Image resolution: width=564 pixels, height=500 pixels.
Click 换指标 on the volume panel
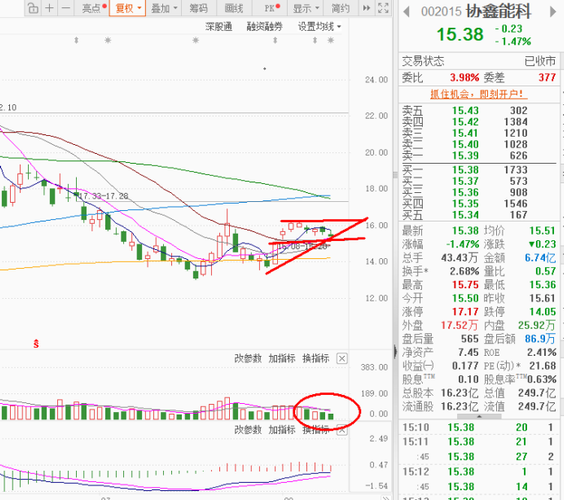(316, 358)
